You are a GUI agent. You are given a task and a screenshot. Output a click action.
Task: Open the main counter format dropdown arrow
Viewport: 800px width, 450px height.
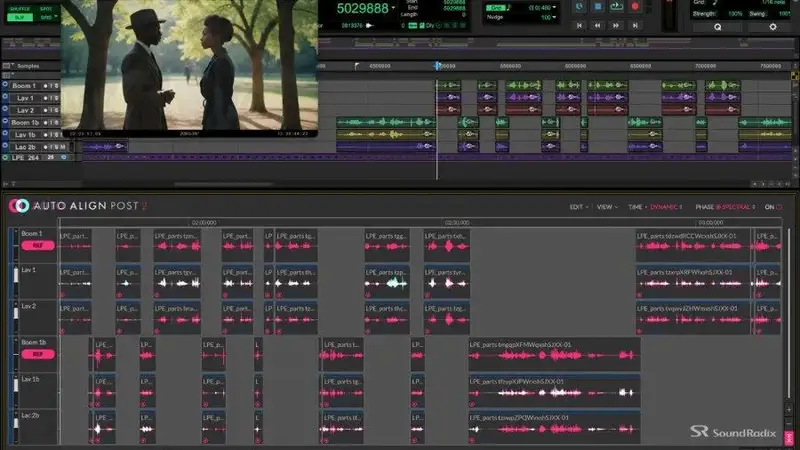[x=393, y=9]
